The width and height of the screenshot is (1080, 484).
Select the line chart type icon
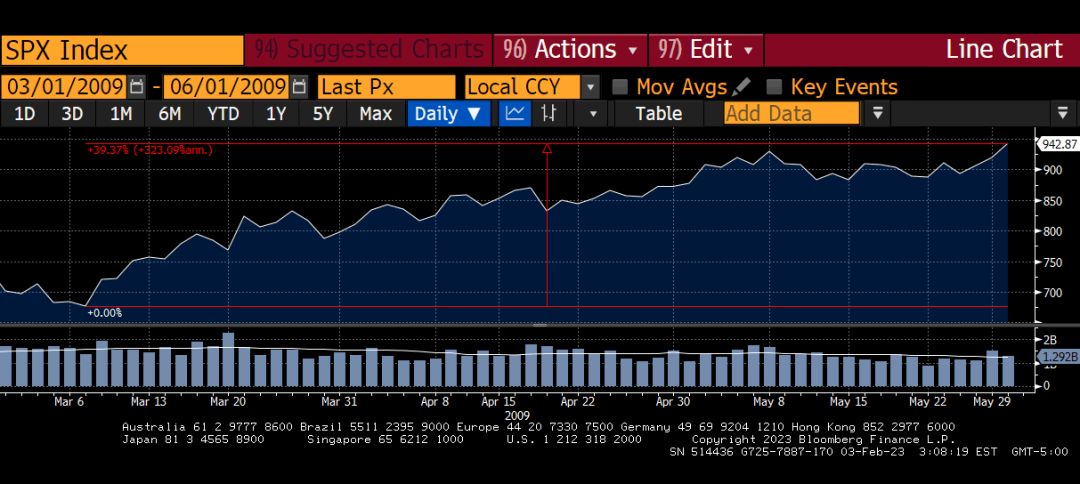(x=515, y=114)
